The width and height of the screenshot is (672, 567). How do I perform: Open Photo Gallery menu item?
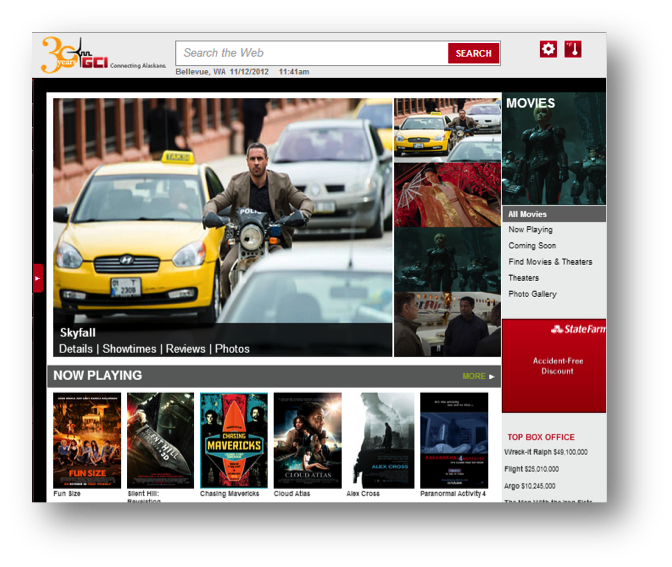pos(533,294)
